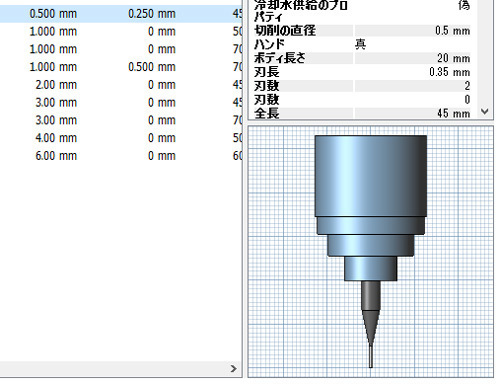This screenshot has height=384, width=500.
Task: Click the 刃数 value showing 2
Action: tap(412, 86)
